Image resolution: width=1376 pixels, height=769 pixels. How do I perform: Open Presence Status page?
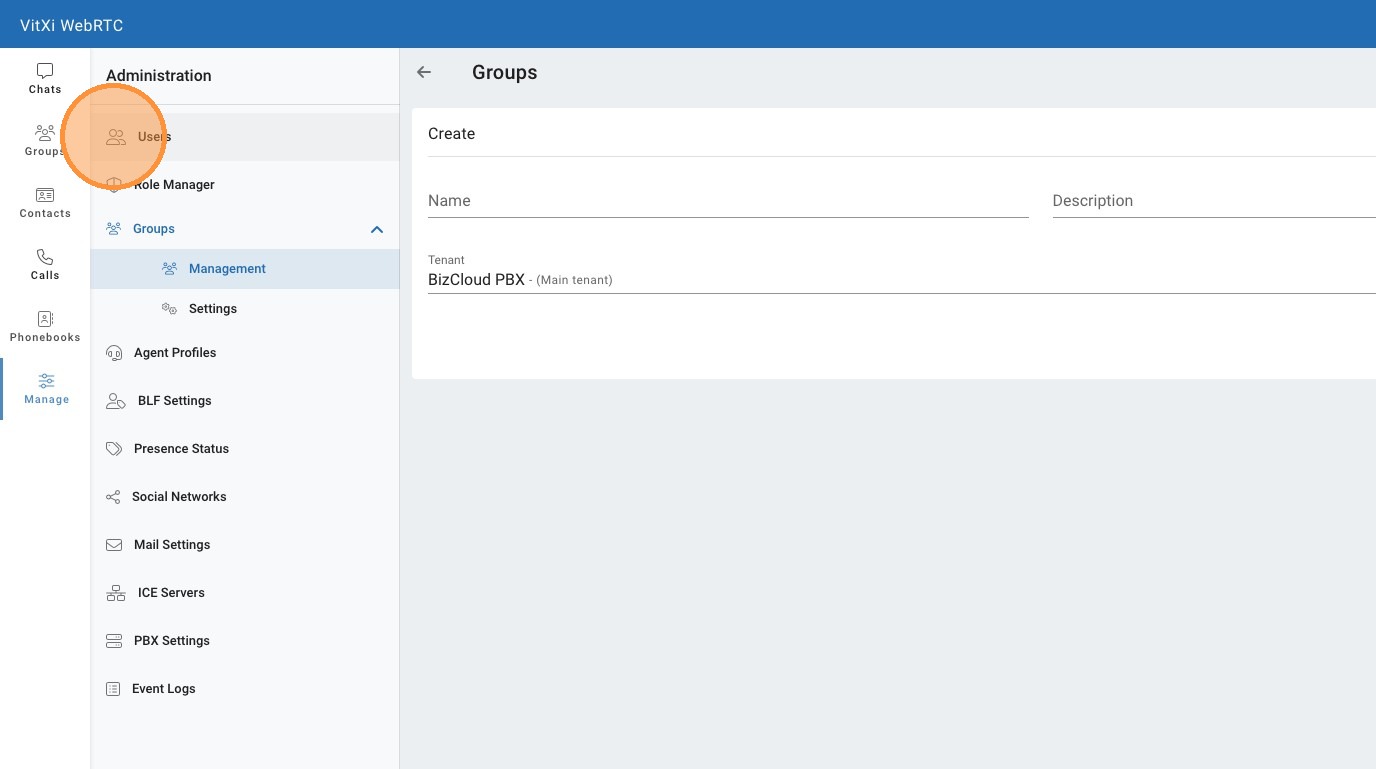click(x=181, y=449)
